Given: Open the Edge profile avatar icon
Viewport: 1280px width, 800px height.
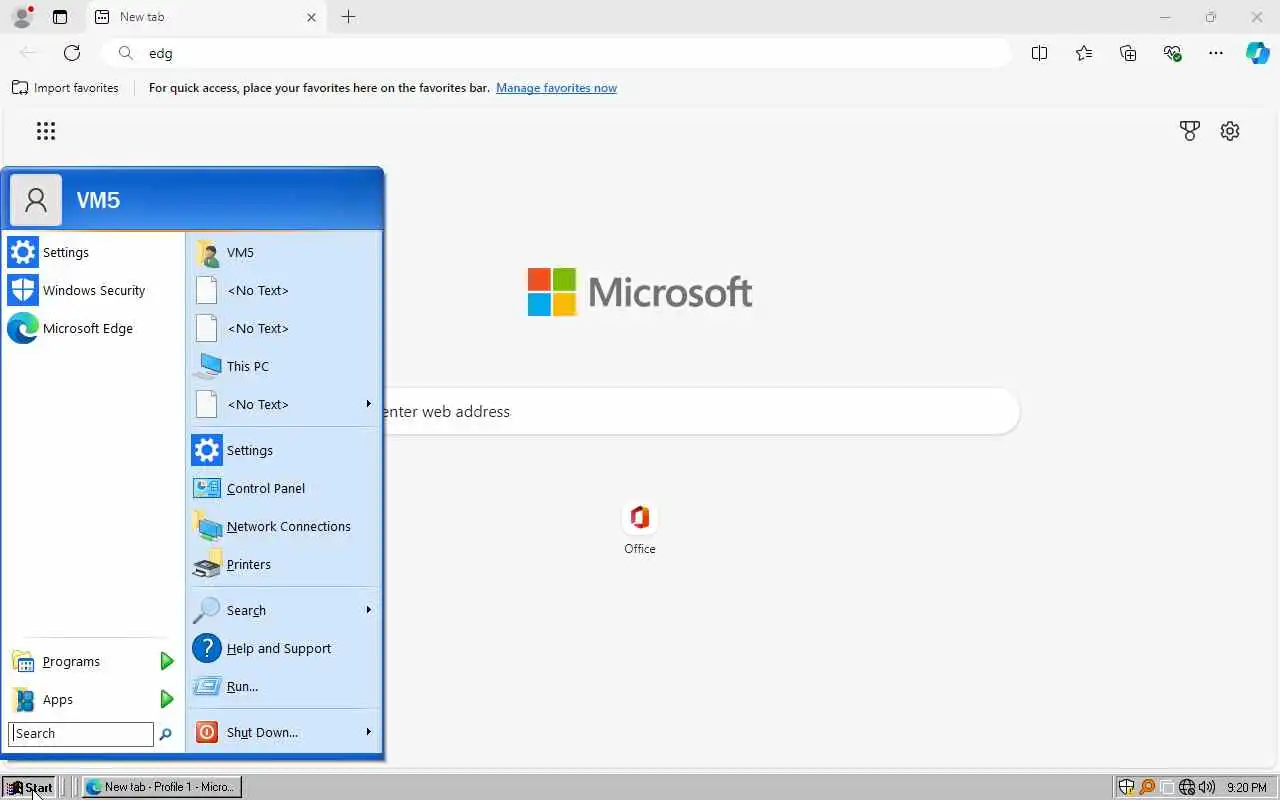Looking at the screenshot, I should point(21,17).
